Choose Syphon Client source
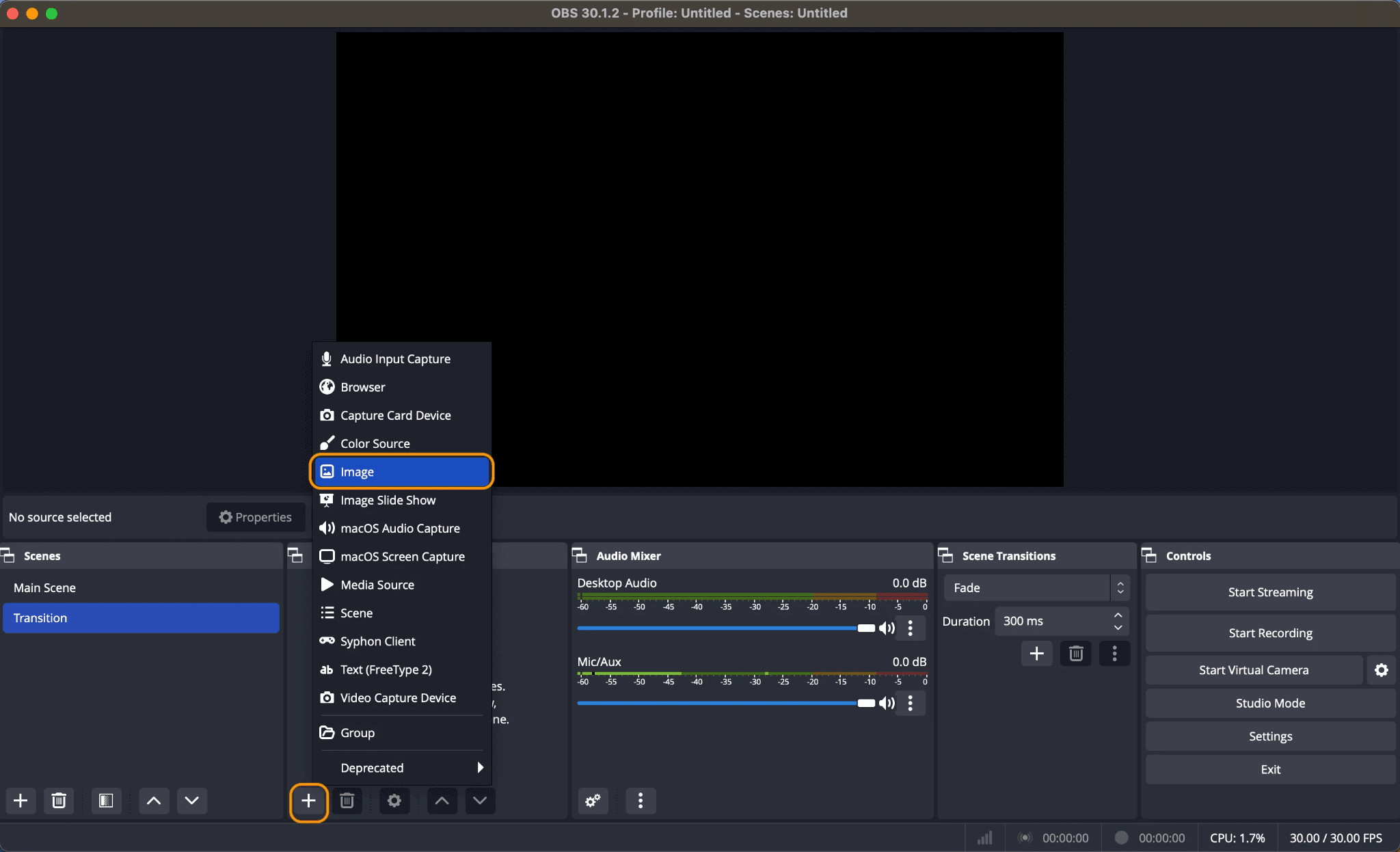Screen dimensions: 1400x852 pyautogui.click(x=402, y=641)
